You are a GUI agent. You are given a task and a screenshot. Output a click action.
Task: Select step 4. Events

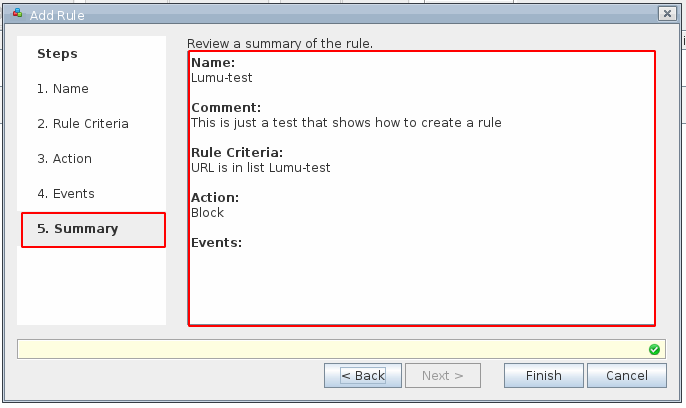pyautogui.click(x=66, y=194)
